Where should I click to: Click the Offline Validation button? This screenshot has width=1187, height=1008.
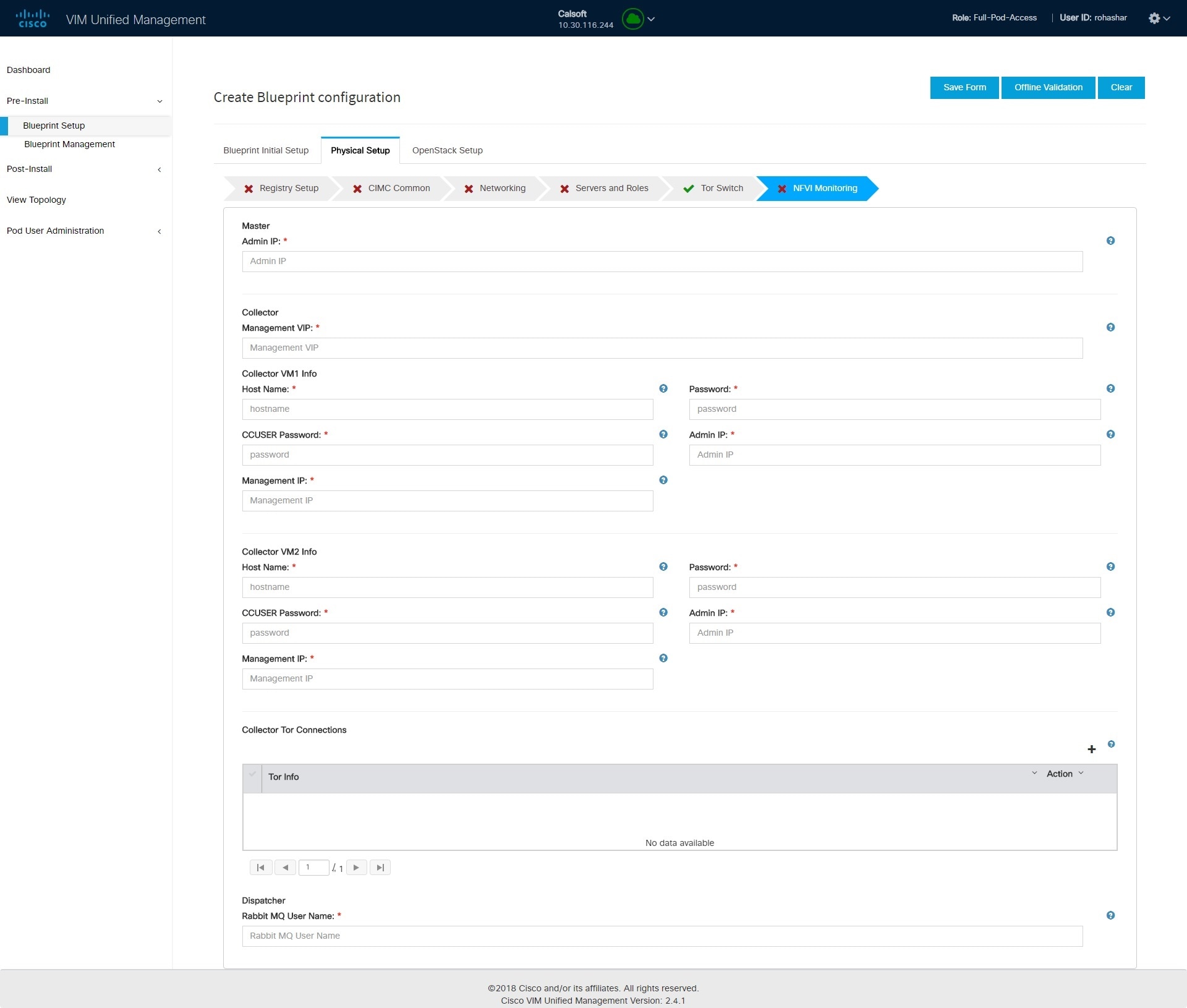point(1048,87)
